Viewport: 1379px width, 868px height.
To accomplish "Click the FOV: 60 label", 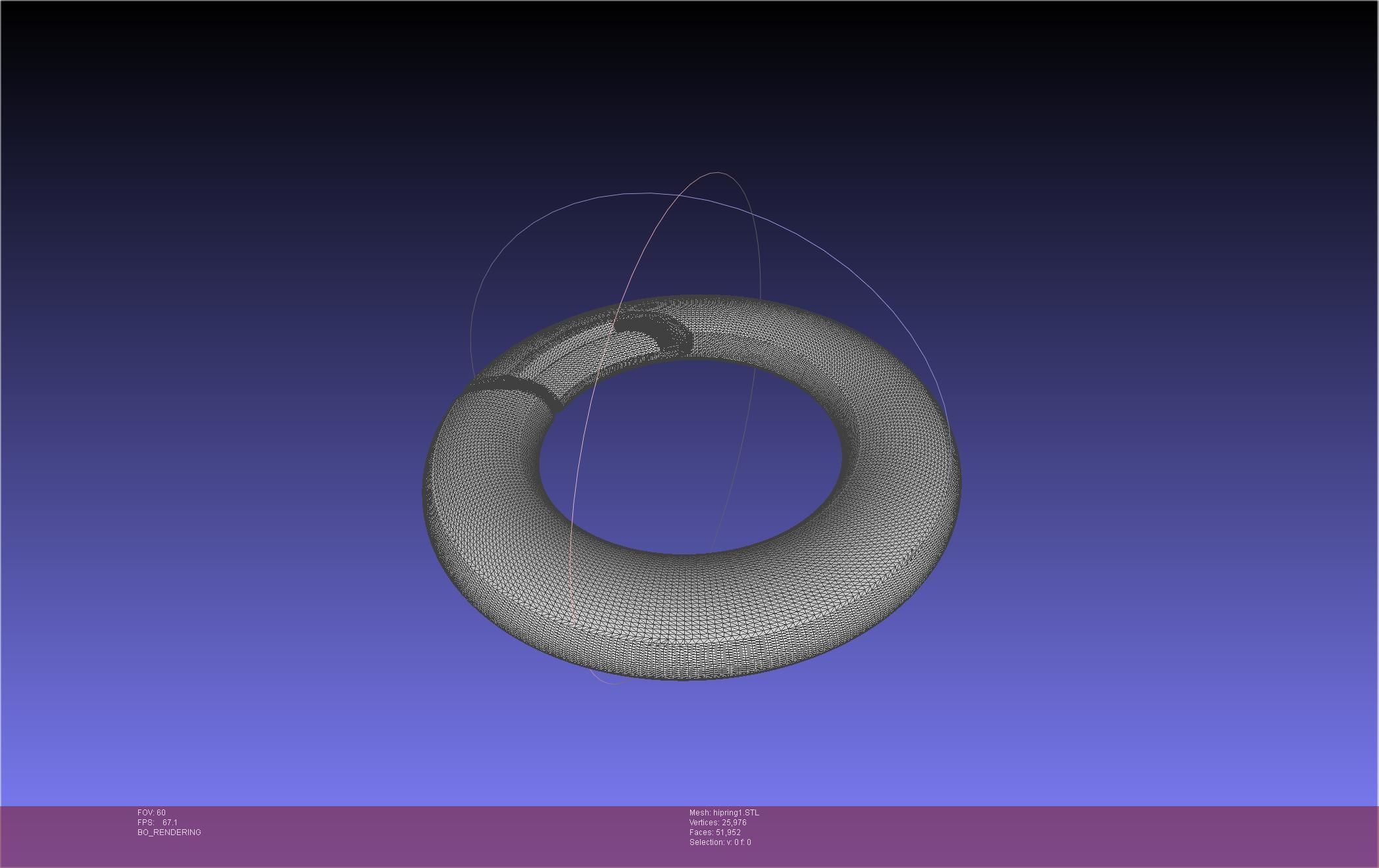I will coord(151,813).
